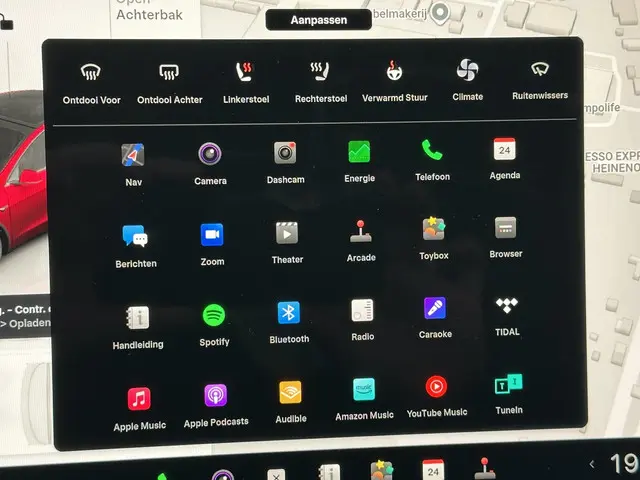
Task: Open the Energie app
Action: pos(359,152)
